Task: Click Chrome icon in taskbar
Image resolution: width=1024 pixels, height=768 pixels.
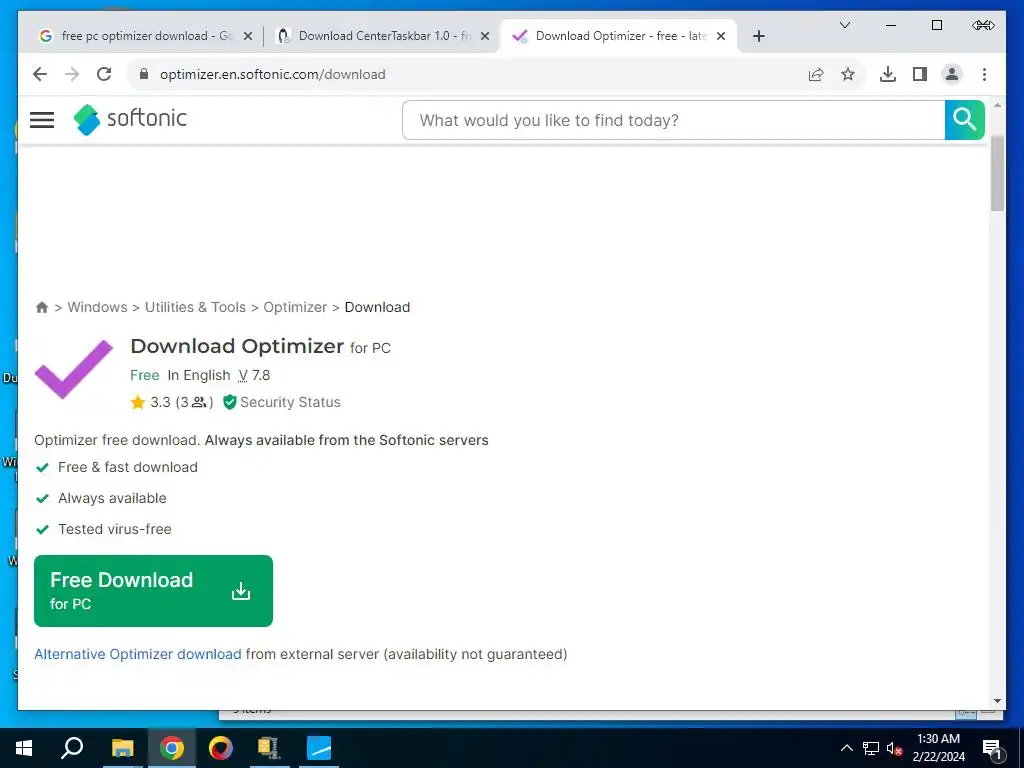Action: pos(172,748)
